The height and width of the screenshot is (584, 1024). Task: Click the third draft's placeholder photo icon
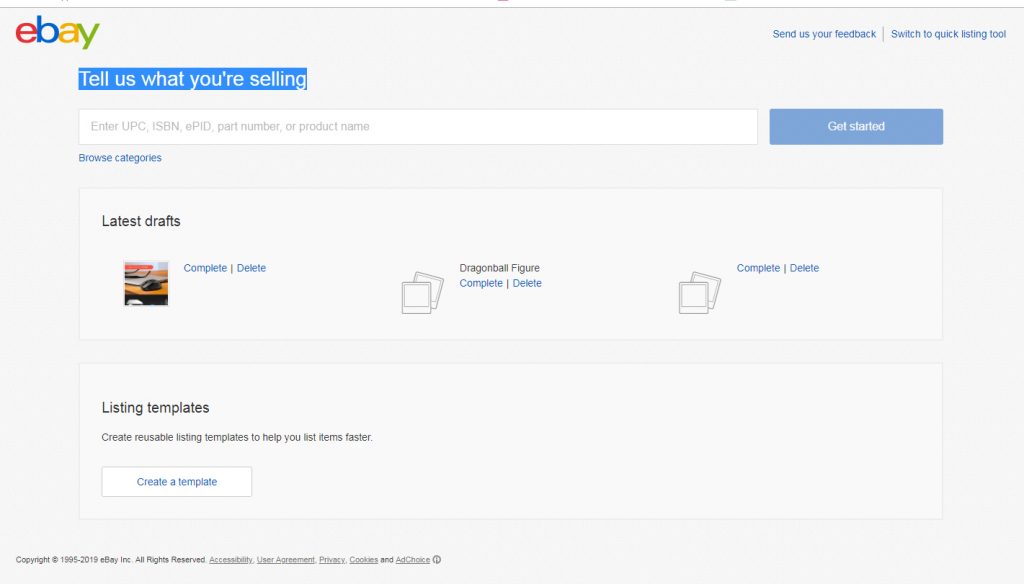(x=699, y=293)
